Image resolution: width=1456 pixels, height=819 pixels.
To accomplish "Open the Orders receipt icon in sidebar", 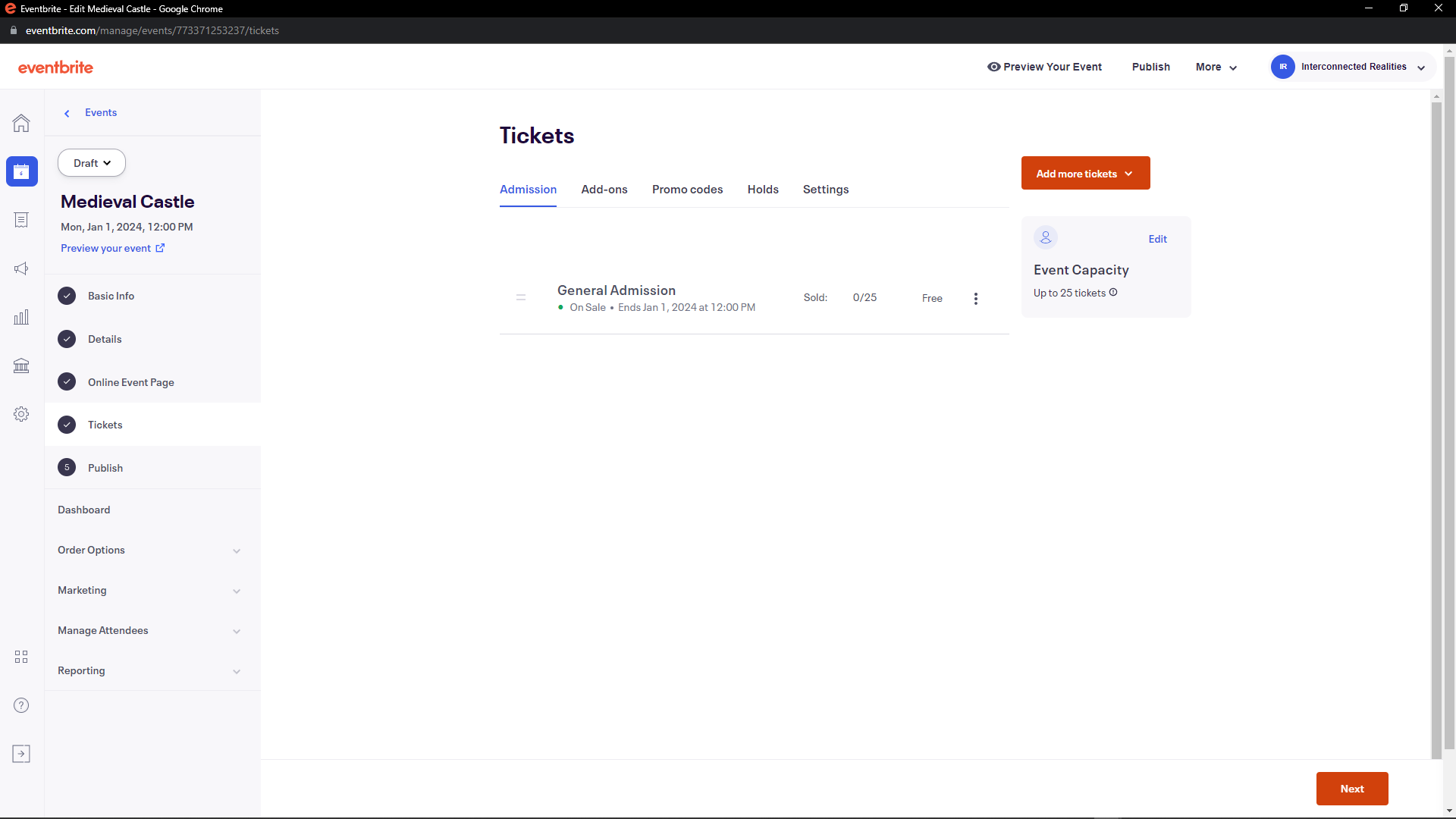I will pyautogui.click(x=21, y=220).
